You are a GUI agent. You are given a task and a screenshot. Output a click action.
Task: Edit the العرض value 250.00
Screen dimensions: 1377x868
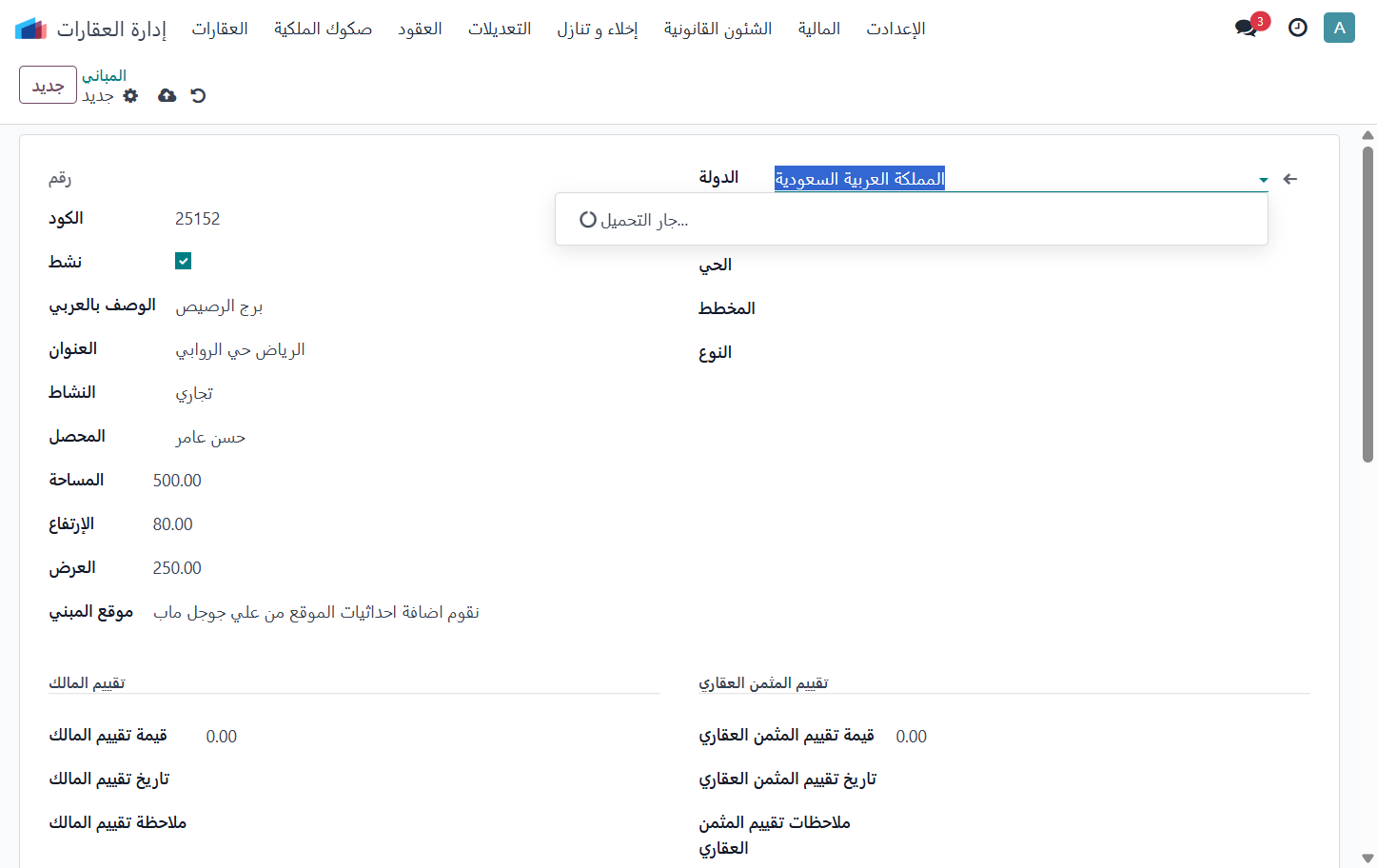177,568
